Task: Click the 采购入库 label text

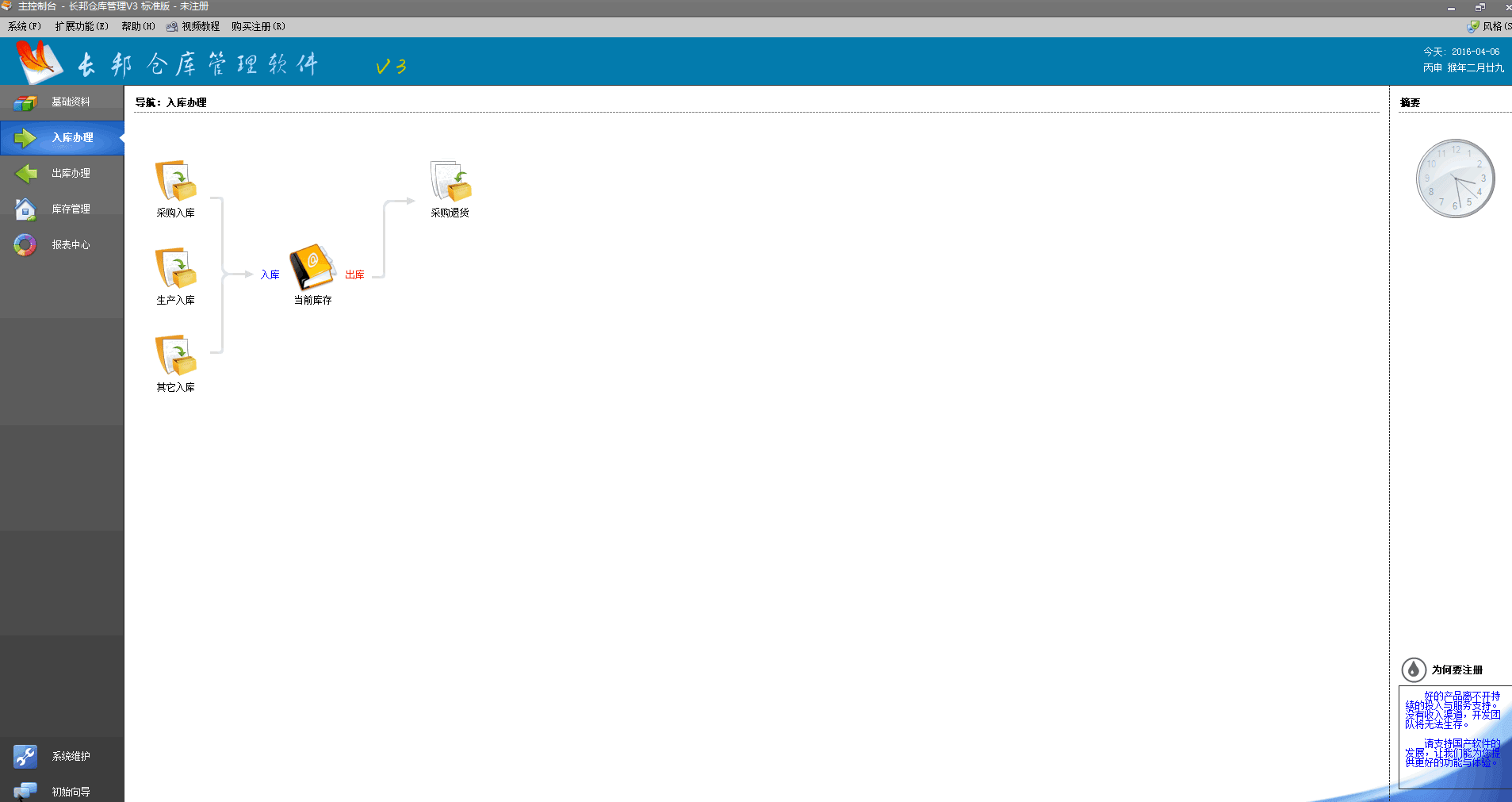Action: pos(175,213)
